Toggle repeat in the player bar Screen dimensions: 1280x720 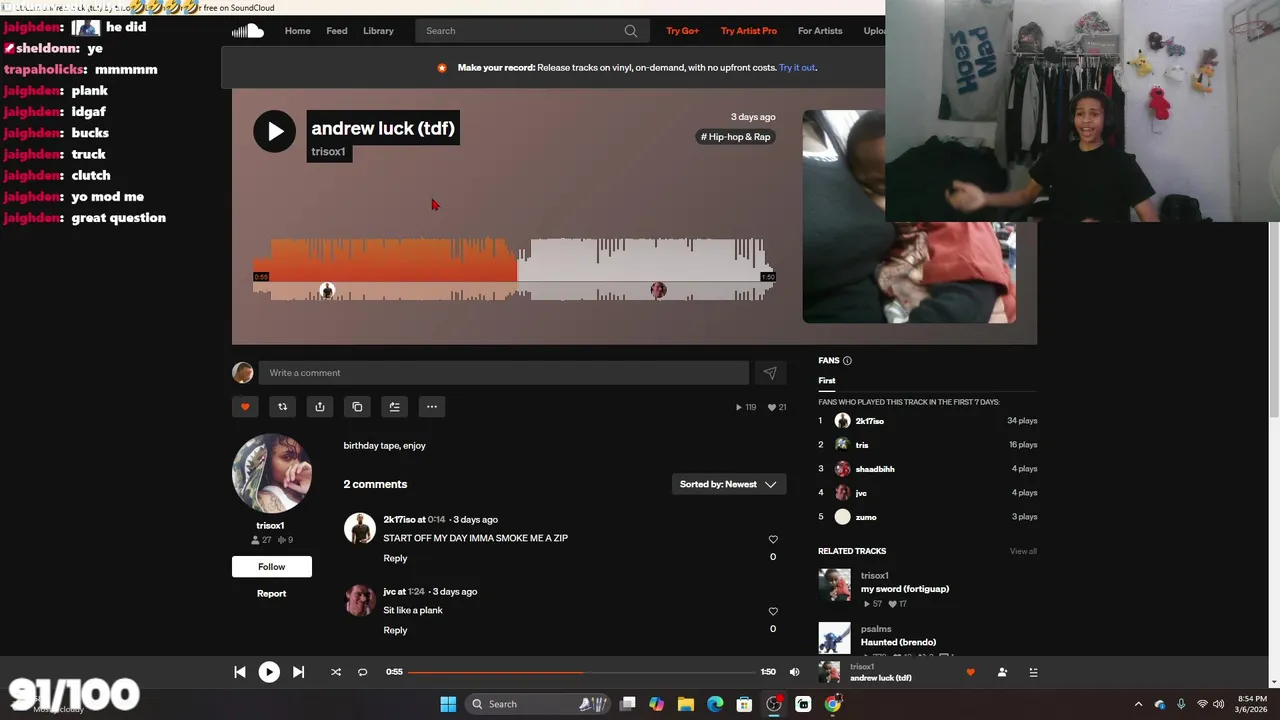click(363, 672)
